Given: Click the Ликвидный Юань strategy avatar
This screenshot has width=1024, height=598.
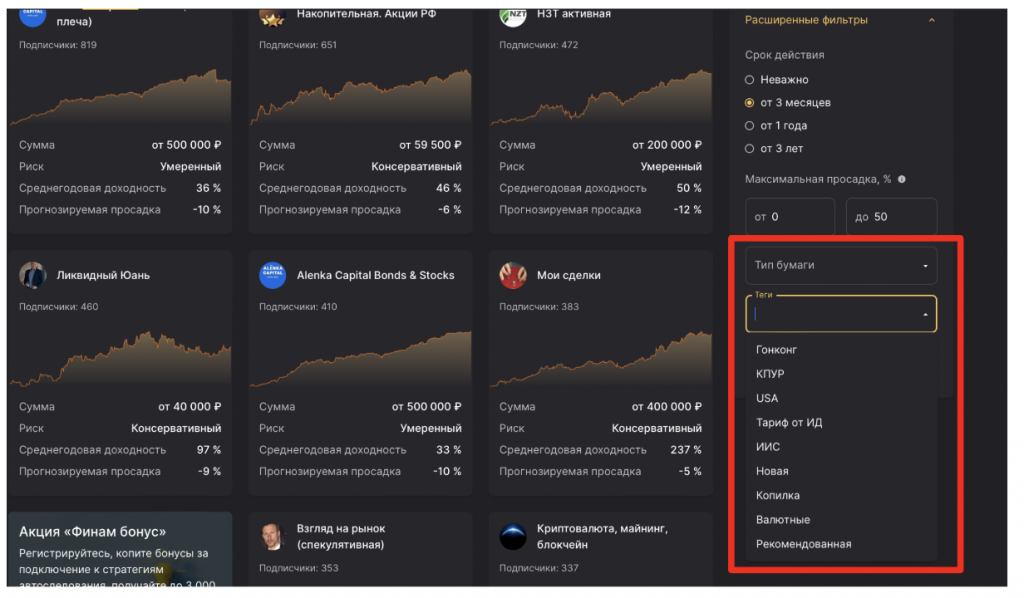Looking at the screenshot, I should (33, 275).
